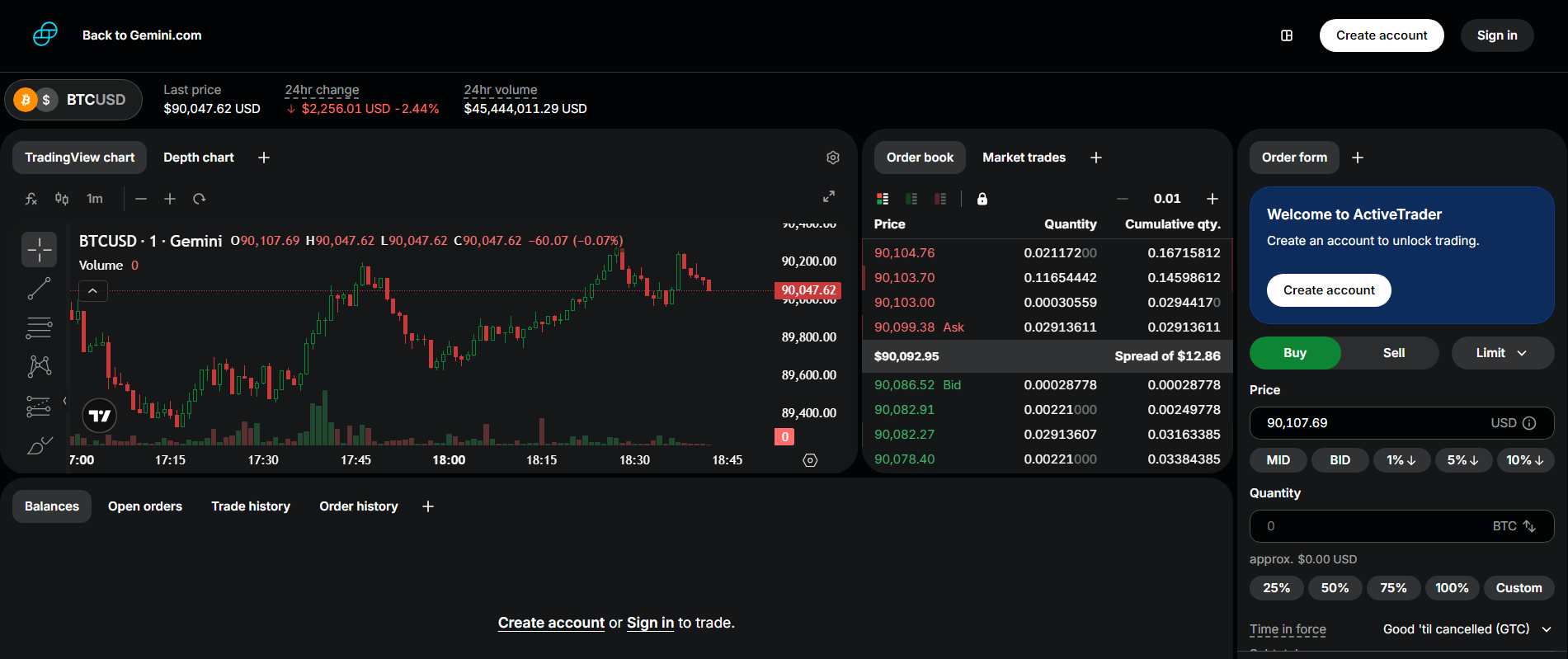Open the Limit order type dropdown
Screen dimensions: 1568x659
pos(1502,353)
